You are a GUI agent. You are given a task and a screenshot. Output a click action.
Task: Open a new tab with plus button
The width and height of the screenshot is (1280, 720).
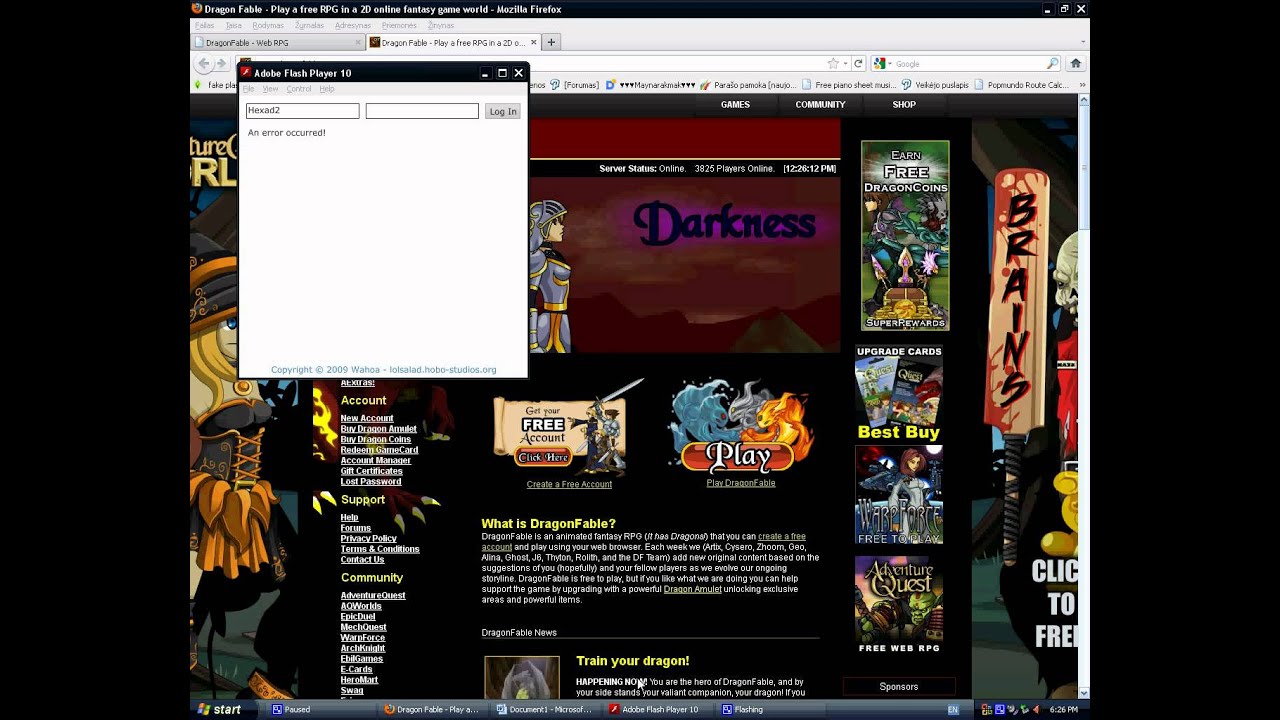(551, 42)
